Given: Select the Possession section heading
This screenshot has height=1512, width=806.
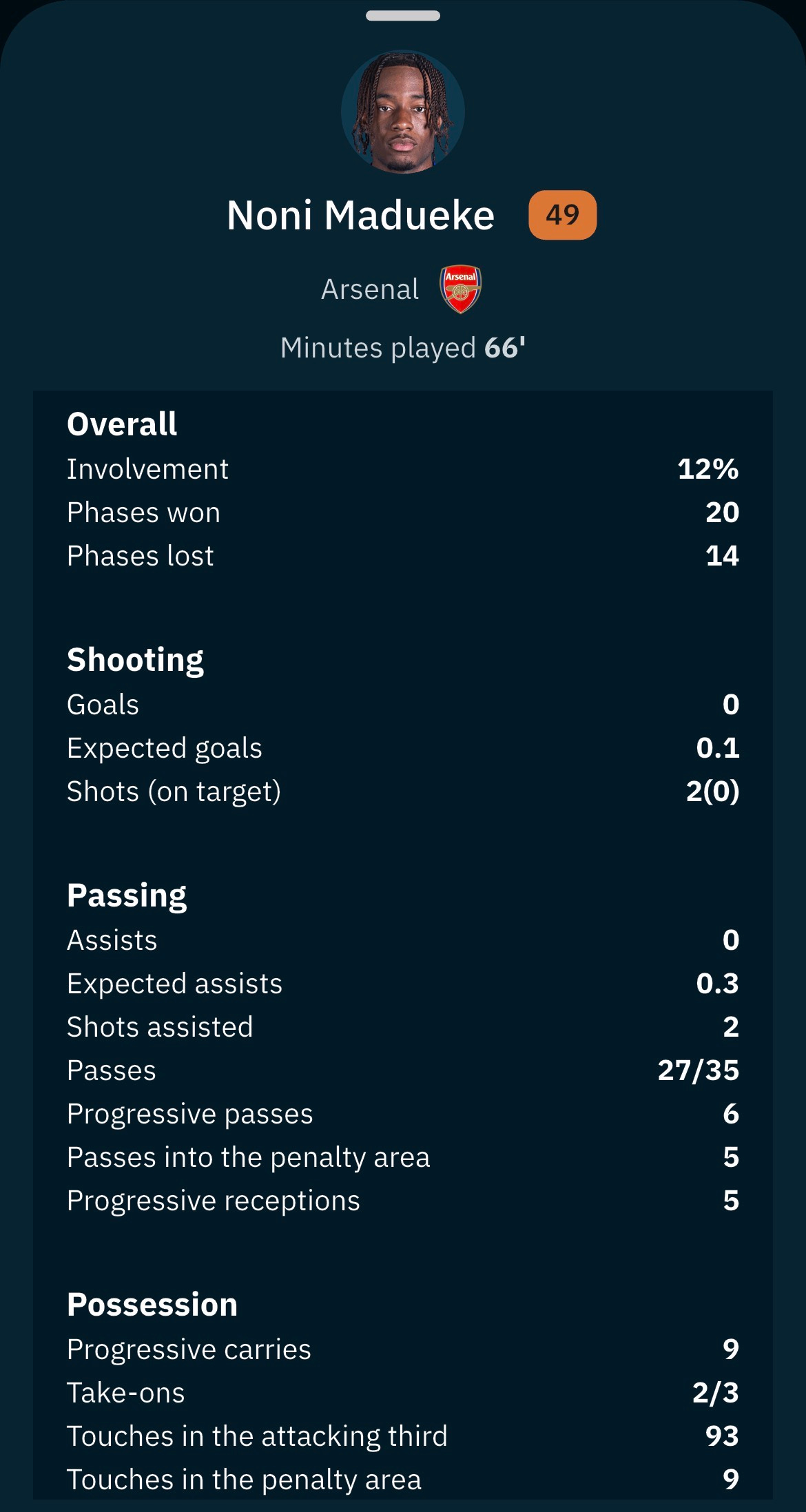Looking at the screenshot, I should (152, 1305).
